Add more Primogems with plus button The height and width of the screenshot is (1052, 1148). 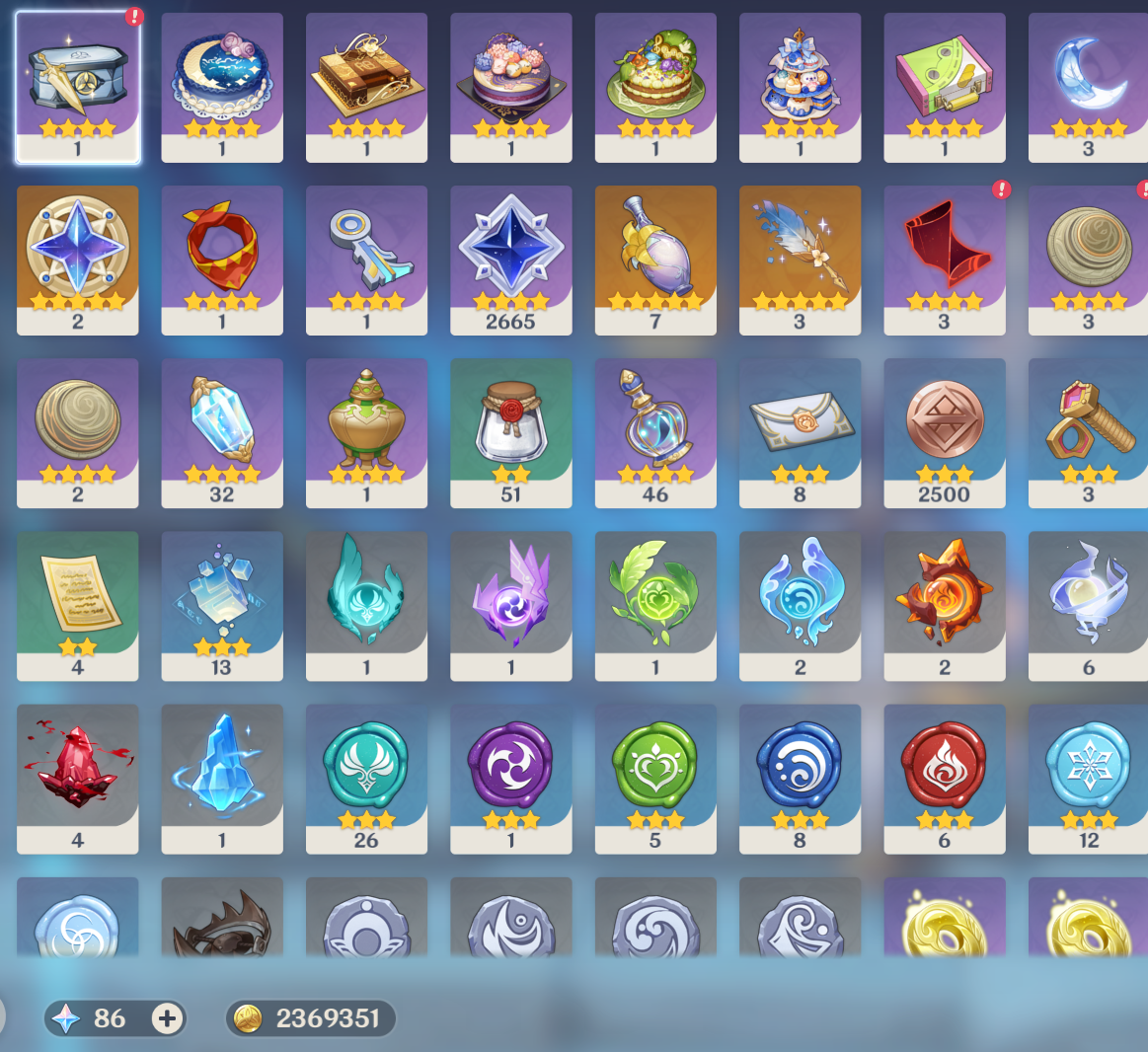click(x=167, y=1018)
